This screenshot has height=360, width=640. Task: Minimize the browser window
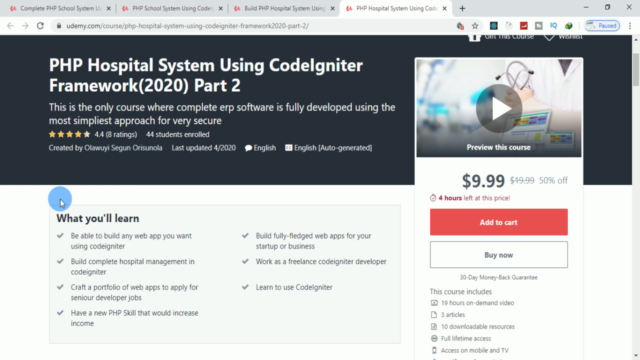(586, 7)
